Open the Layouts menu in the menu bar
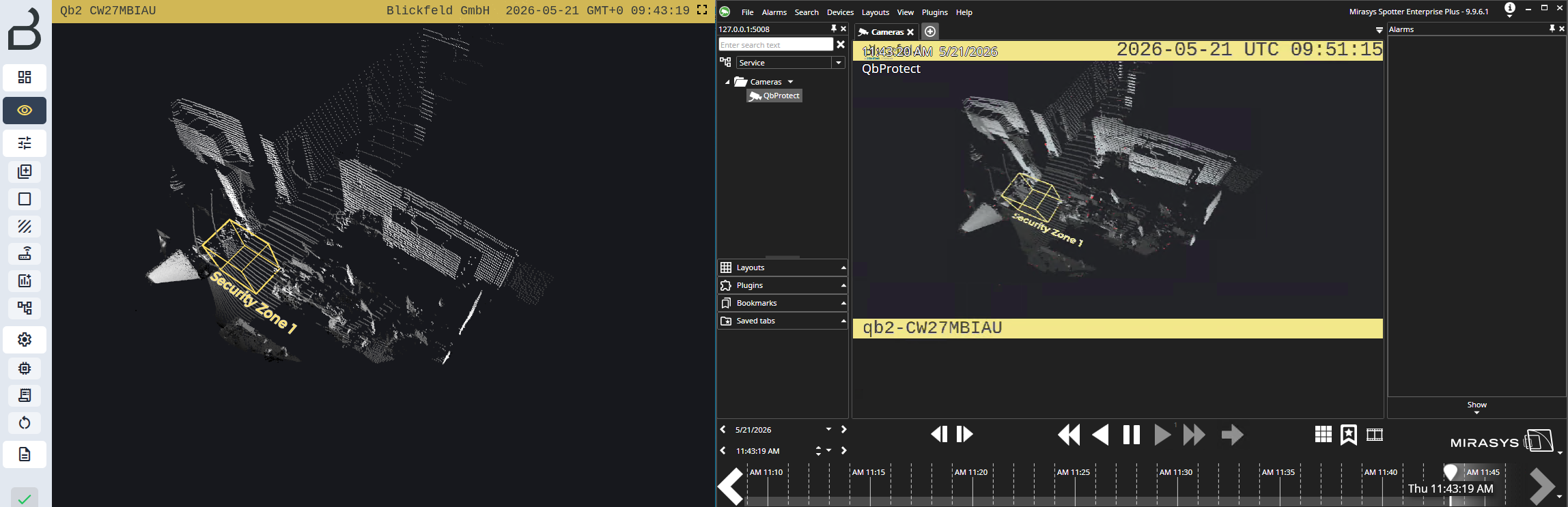Viewport: 1568px width, 507px height. pyautogui.click(x=876, y=12)
